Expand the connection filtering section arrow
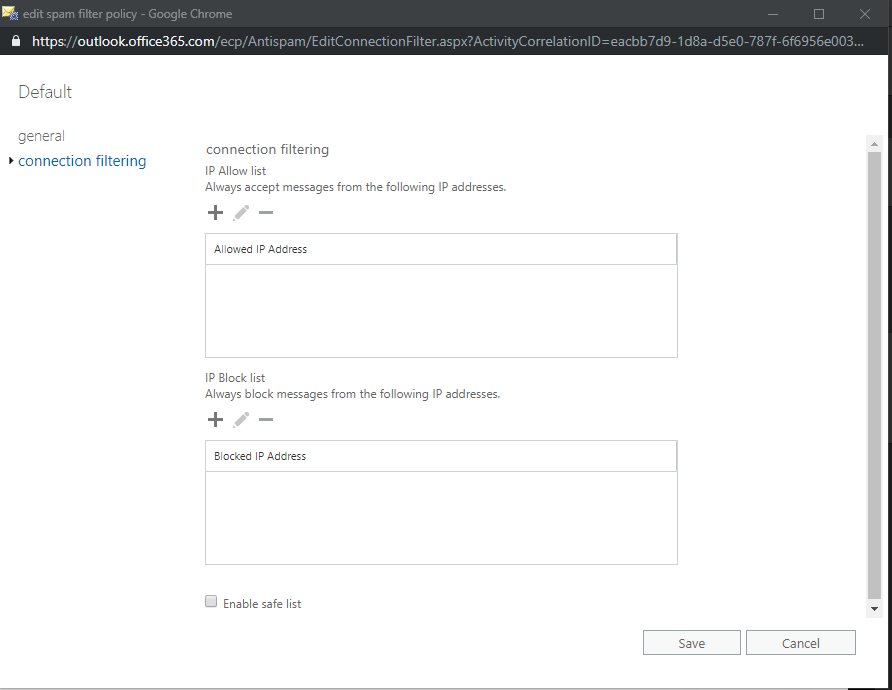Viewport: 892px width, 690px height. tap(9, 160)
